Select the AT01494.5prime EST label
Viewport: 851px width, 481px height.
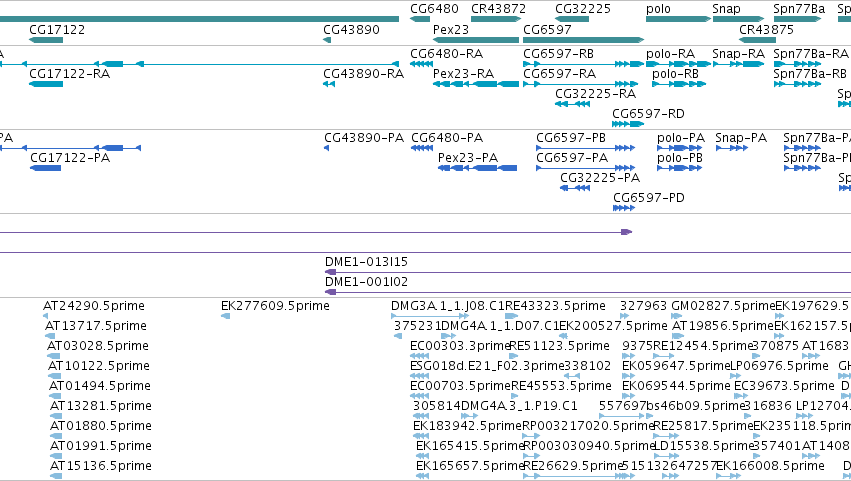pyautogui.click(x=100, y=386)
